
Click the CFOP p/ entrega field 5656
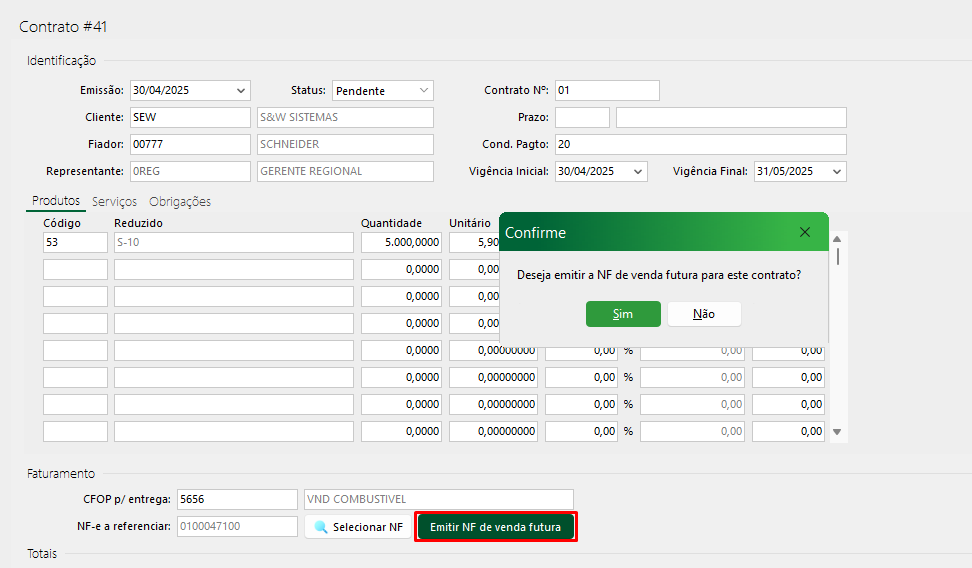pyautogui.click(x=237, y=500)
